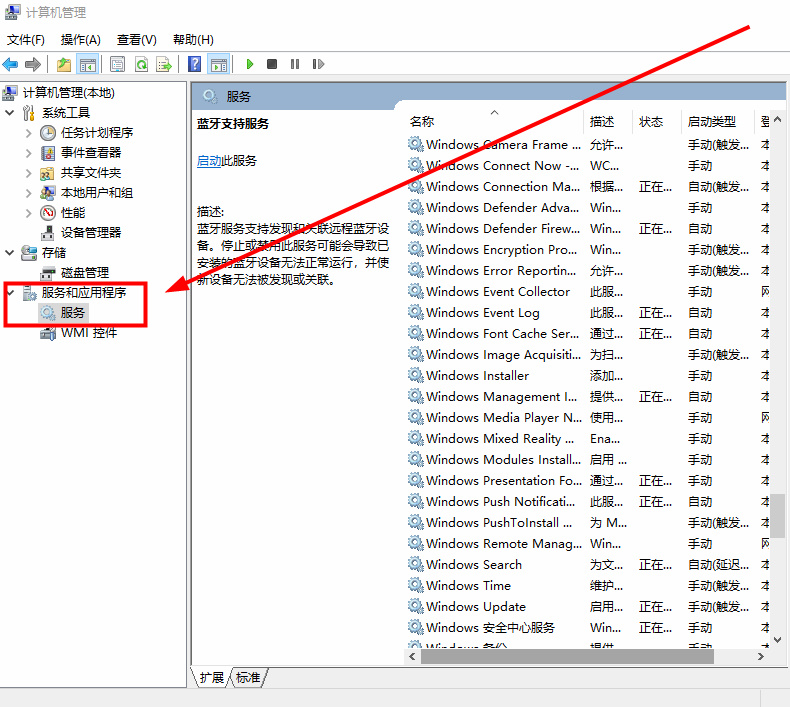Viewport: 790px width, 707px height.
Task: Click the Stop Service square icon
Action: (x=272, y=64)
